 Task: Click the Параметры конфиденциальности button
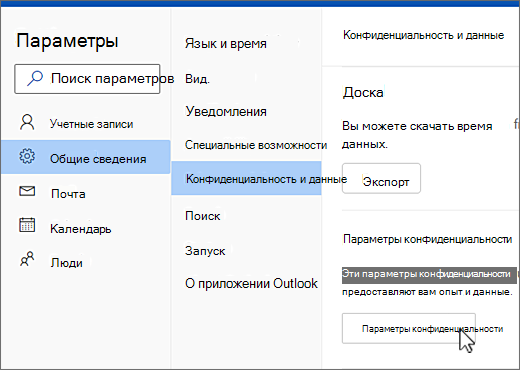[409, 328]
